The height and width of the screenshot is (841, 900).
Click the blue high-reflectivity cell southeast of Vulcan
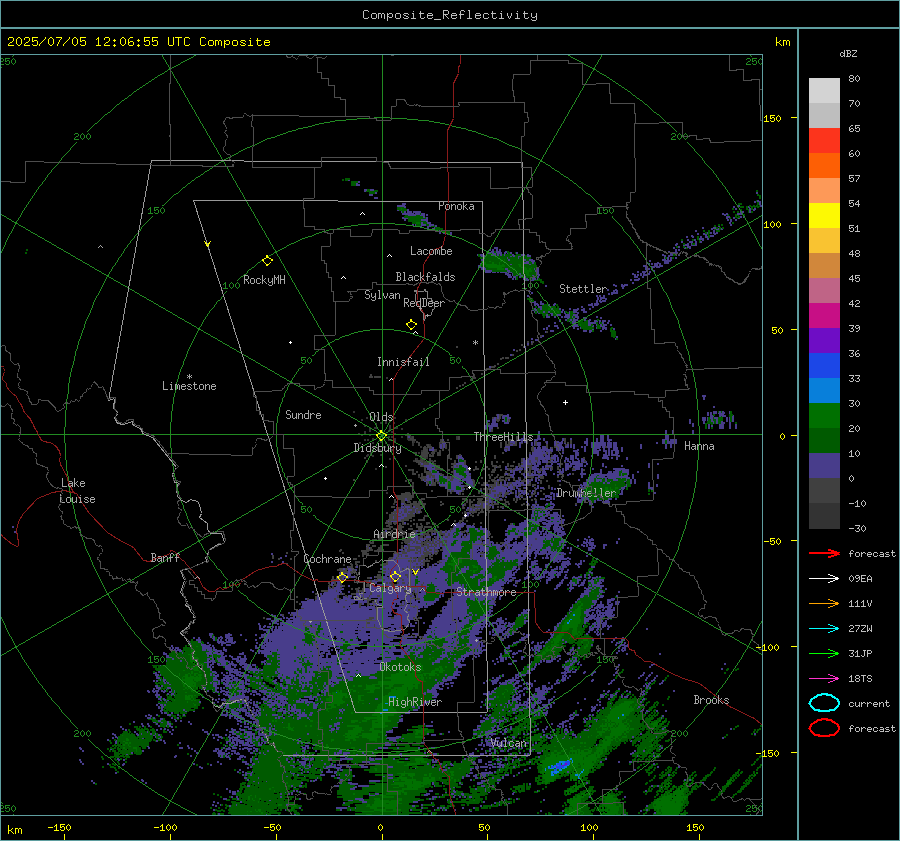(x=560, y=766)
